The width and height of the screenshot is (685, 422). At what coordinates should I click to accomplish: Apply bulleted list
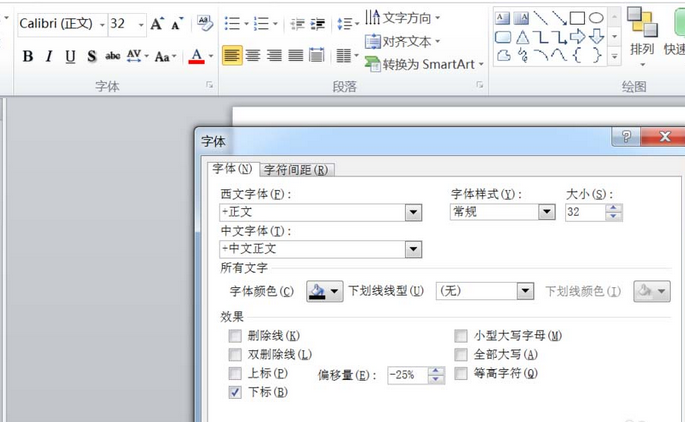click(x=232, y=23)
